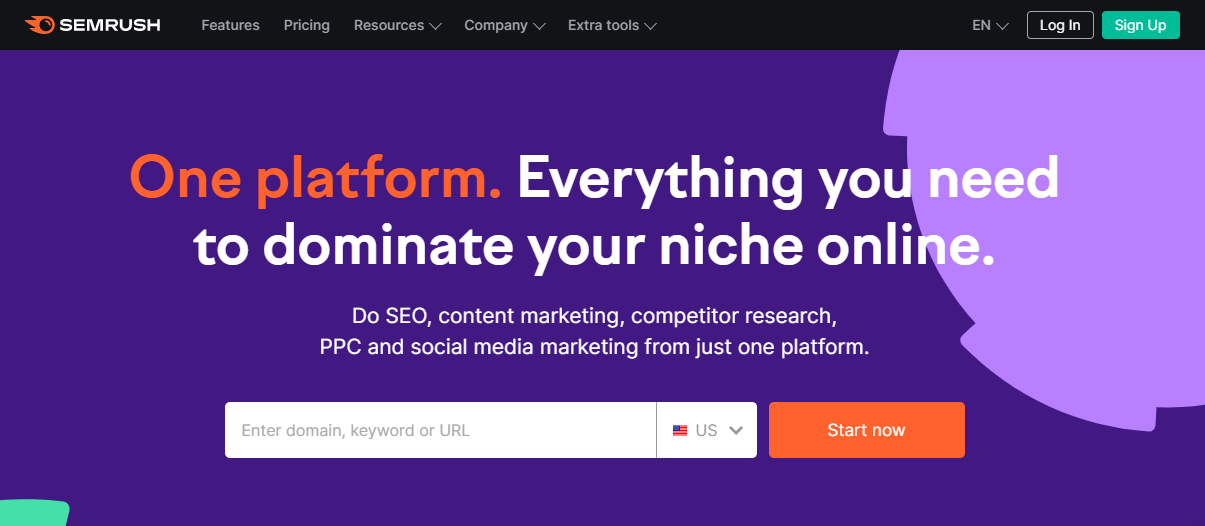Click the Log In button
Screen dimensions: 1205x526
tap(1060, 25)
